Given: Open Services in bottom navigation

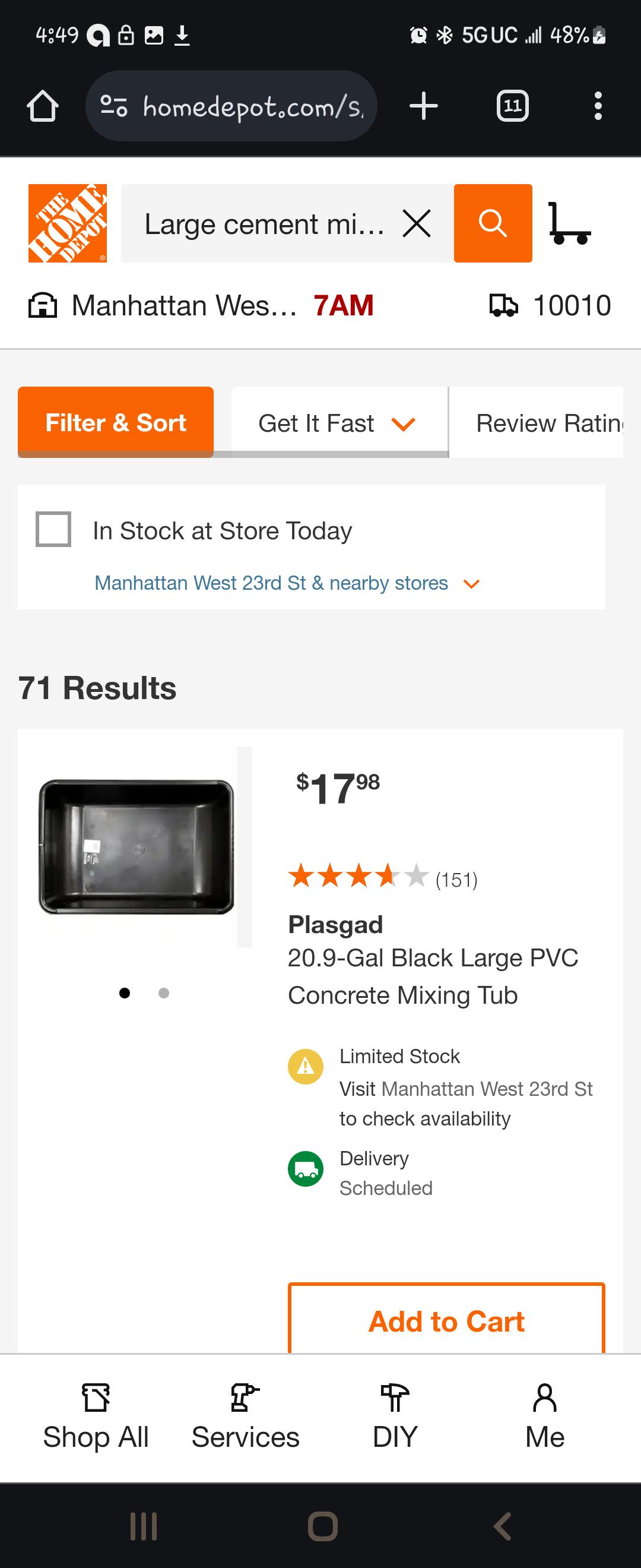Looking at the screenshot, I should pyautogui.click(x=245, y=1417).
